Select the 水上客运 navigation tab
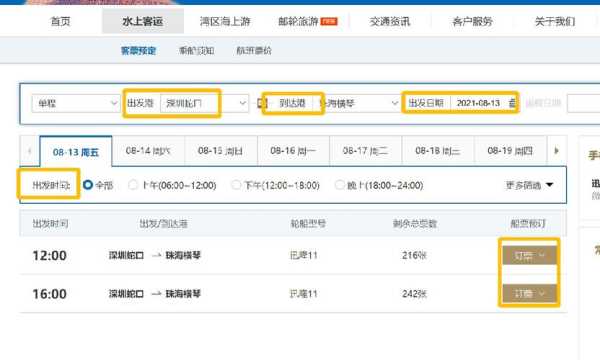Screen dimensions: 600x360 [x=143, y=21]
